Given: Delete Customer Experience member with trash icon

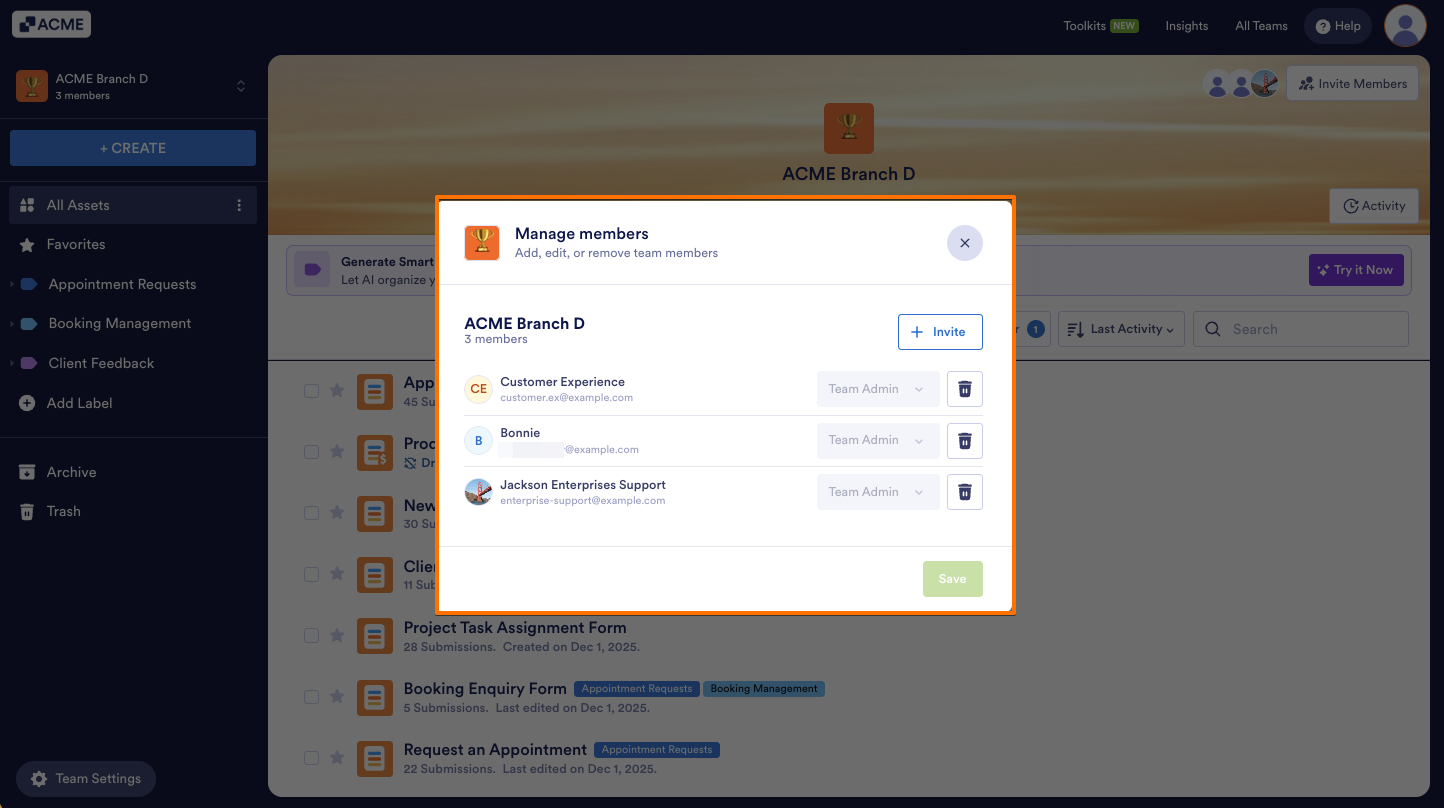Looking at the screenshot, I should [965, 389].
